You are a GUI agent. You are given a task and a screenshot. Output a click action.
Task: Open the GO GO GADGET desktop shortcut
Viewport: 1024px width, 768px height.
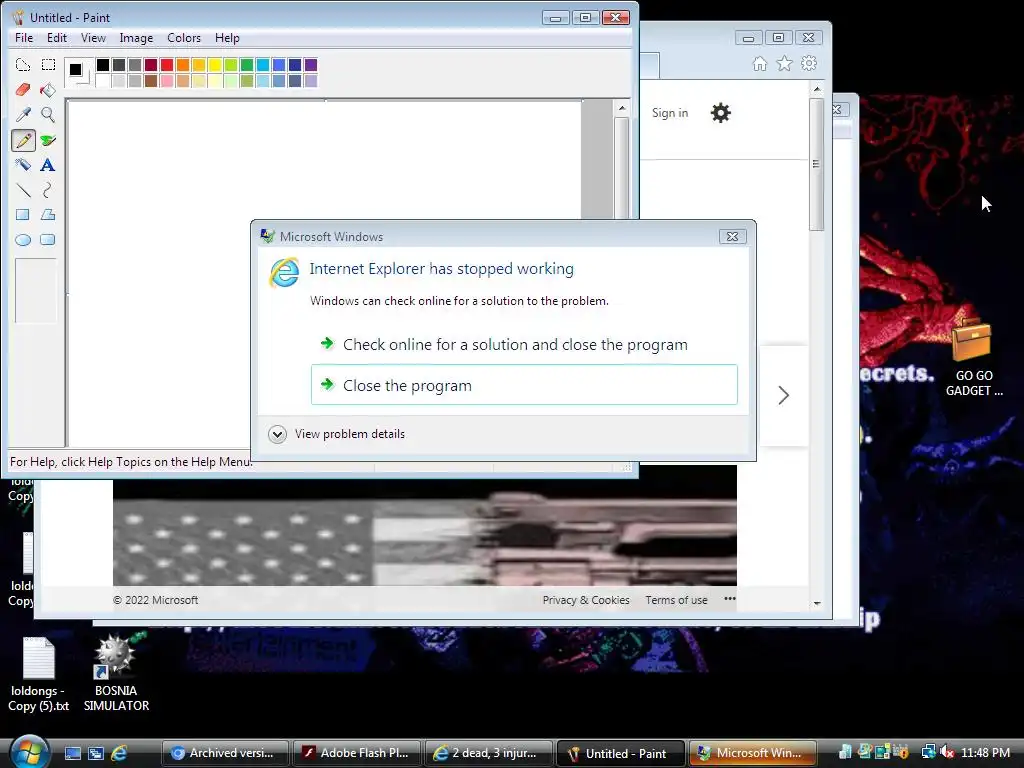pos(972,358)
